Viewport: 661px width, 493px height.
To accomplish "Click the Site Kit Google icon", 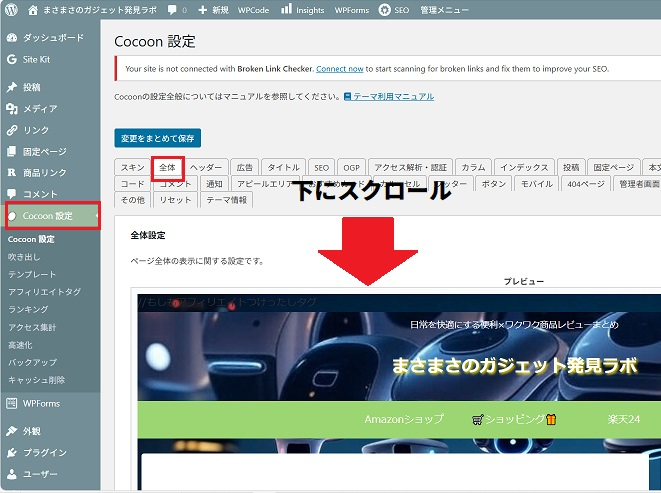I will pos(11,59).
